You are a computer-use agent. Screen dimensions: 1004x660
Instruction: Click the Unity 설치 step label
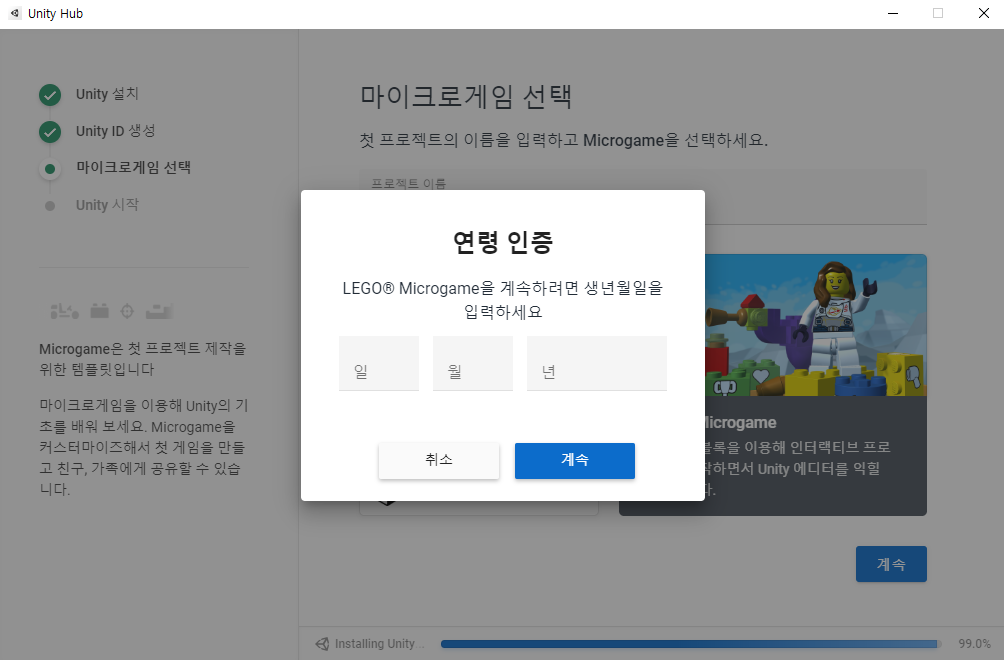pos(107,94)
